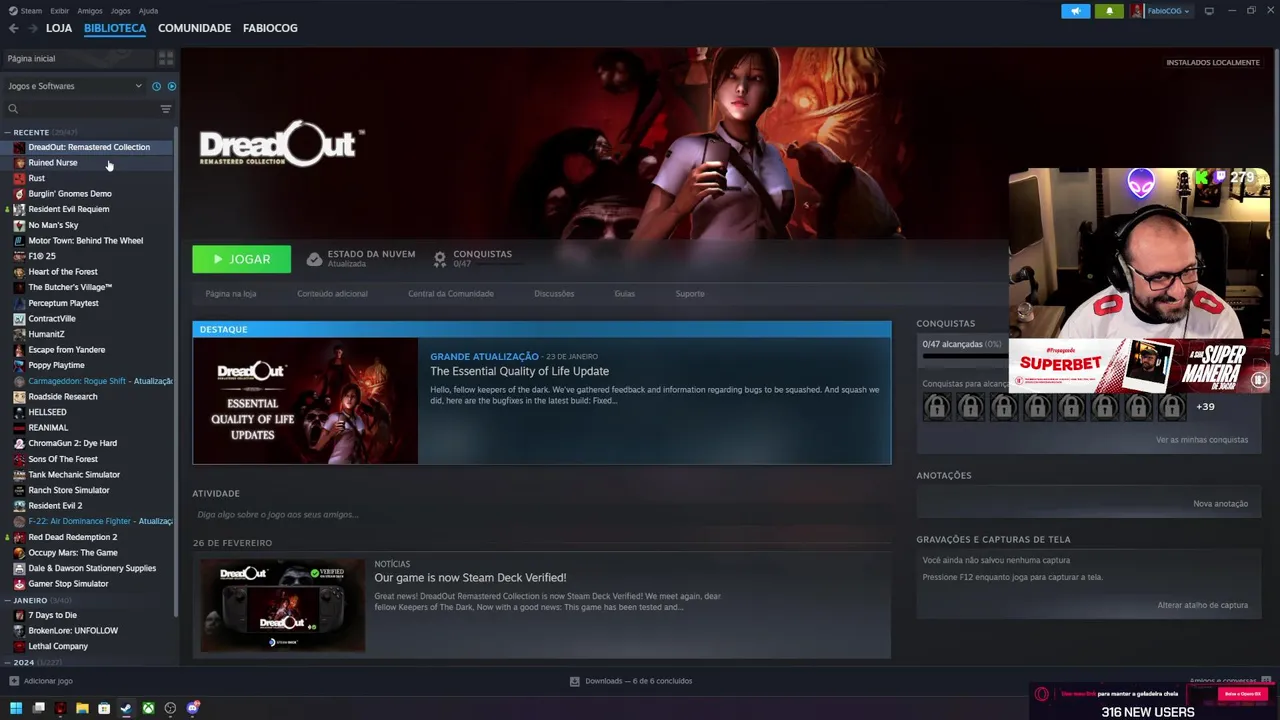
Task: Click the activity post input field
Action: tap(541, 514)
